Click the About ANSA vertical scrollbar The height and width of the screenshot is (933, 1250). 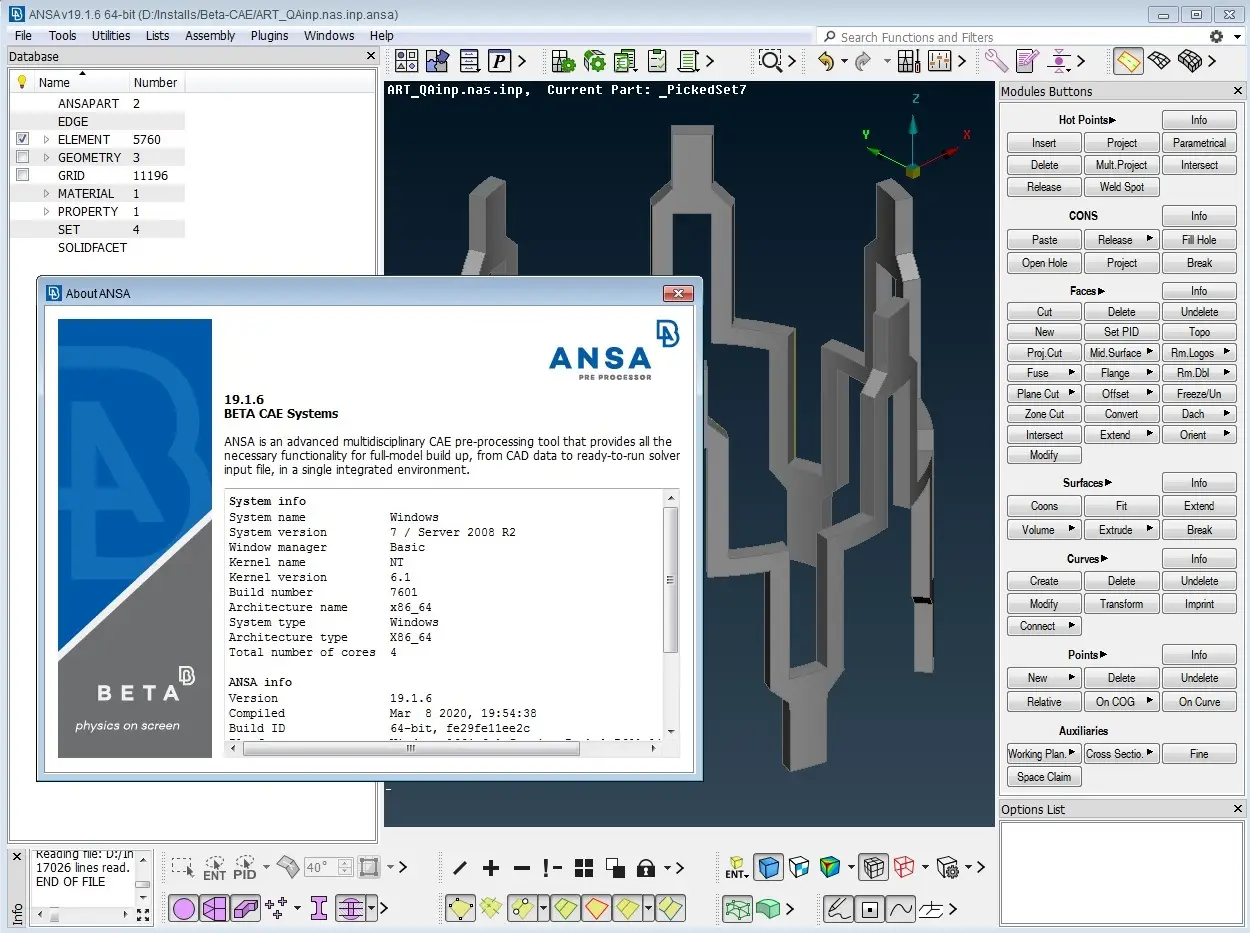pos(671,615)
